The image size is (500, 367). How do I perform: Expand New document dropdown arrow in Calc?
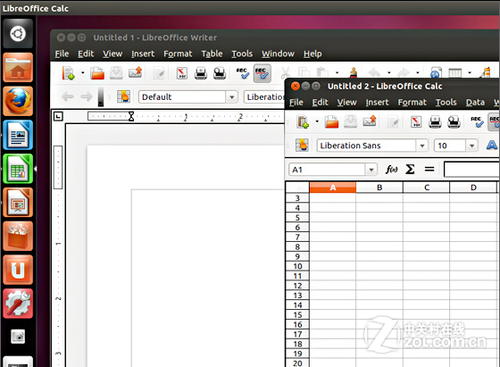pyautogui.click(x=317, y=122)
